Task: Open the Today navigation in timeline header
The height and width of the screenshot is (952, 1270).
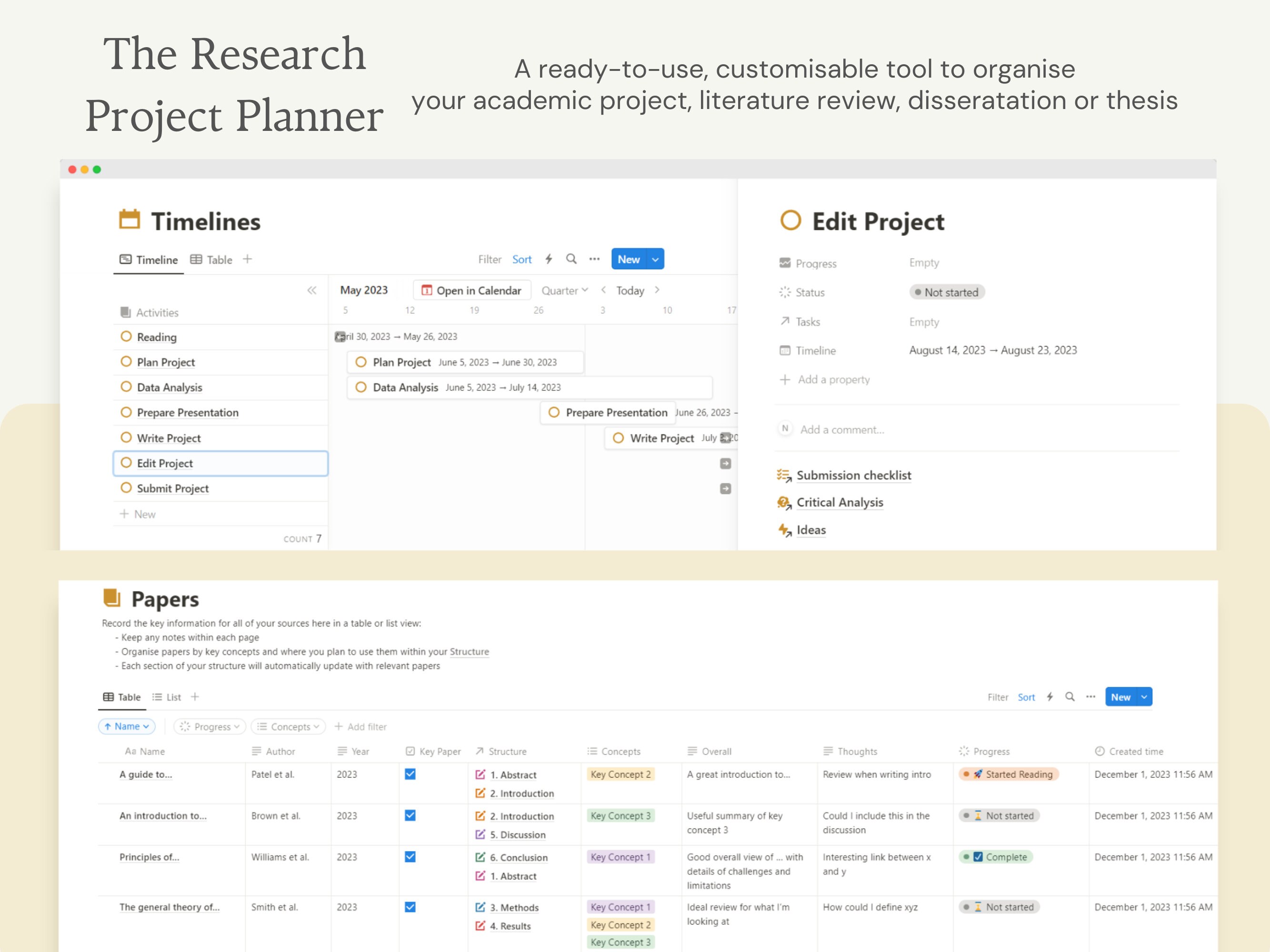Action: click(630, 290)
